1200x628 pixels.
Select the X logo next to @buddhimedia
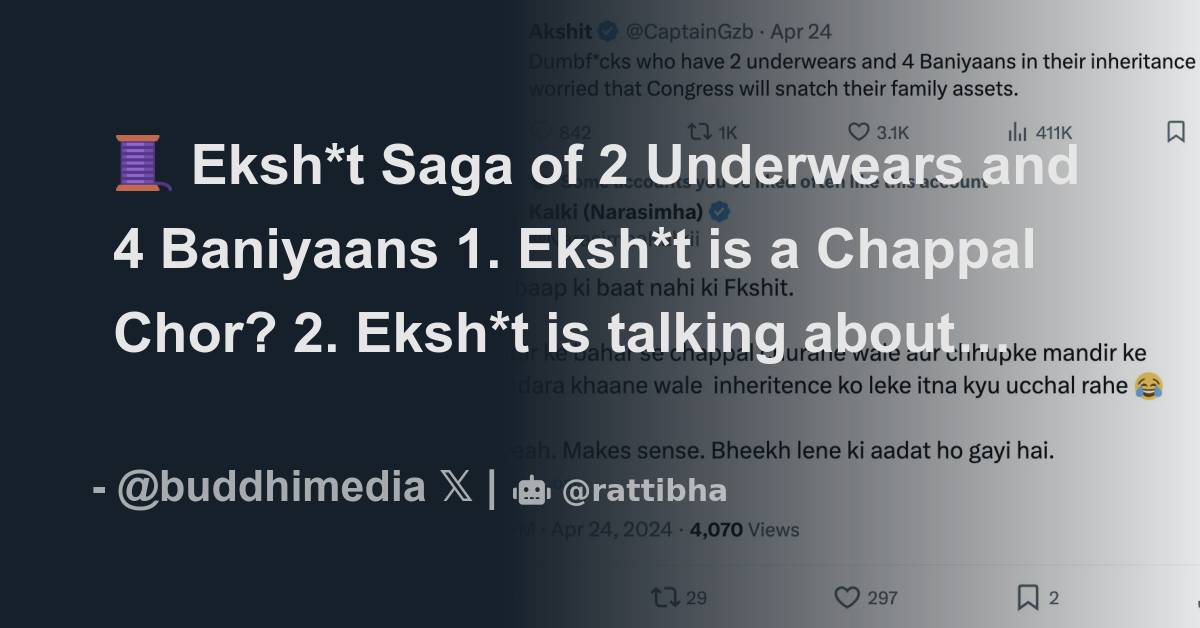tap(455, 487)
